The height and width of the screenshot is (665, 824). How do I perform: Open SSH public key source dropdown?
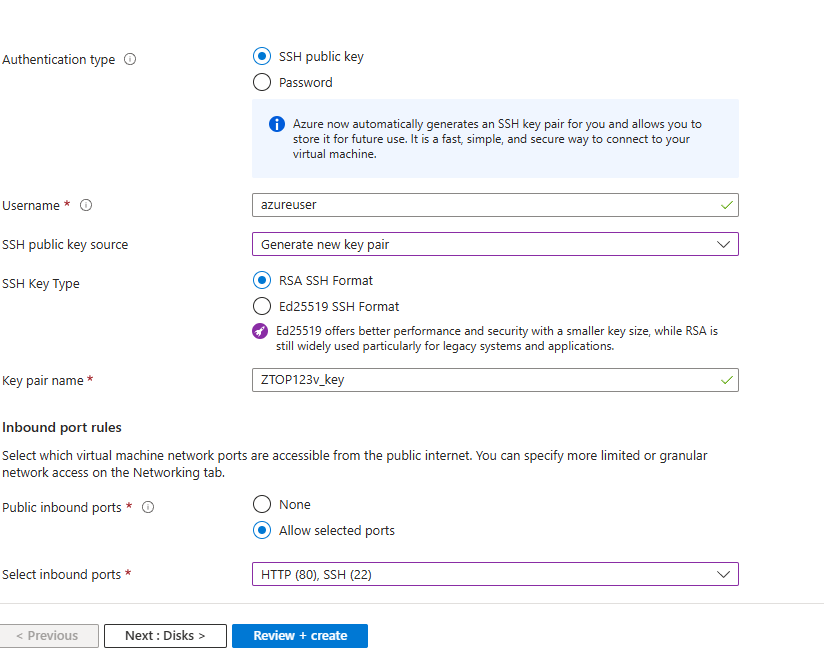495,244
